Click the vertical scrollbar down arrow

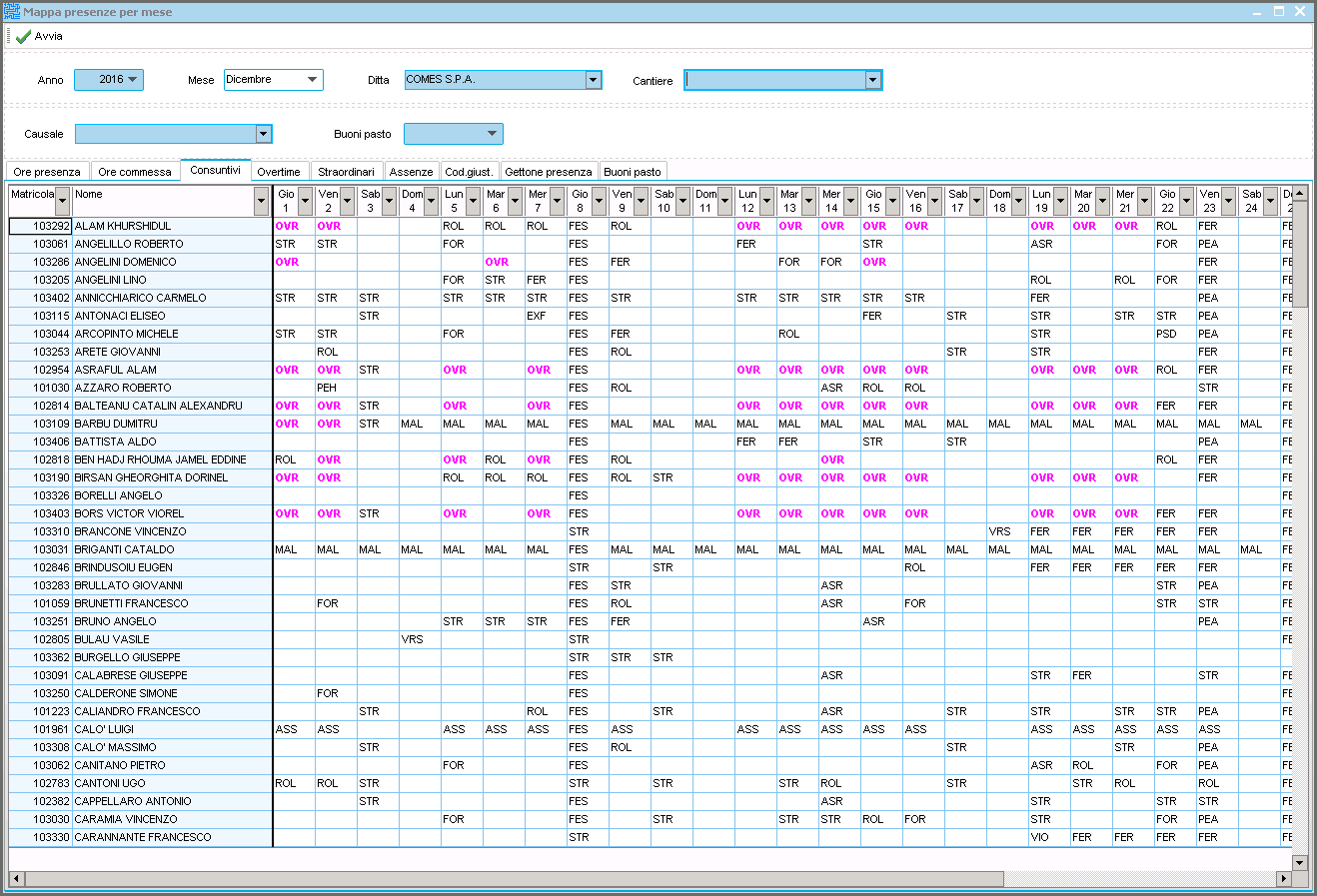click(1300, 862)
